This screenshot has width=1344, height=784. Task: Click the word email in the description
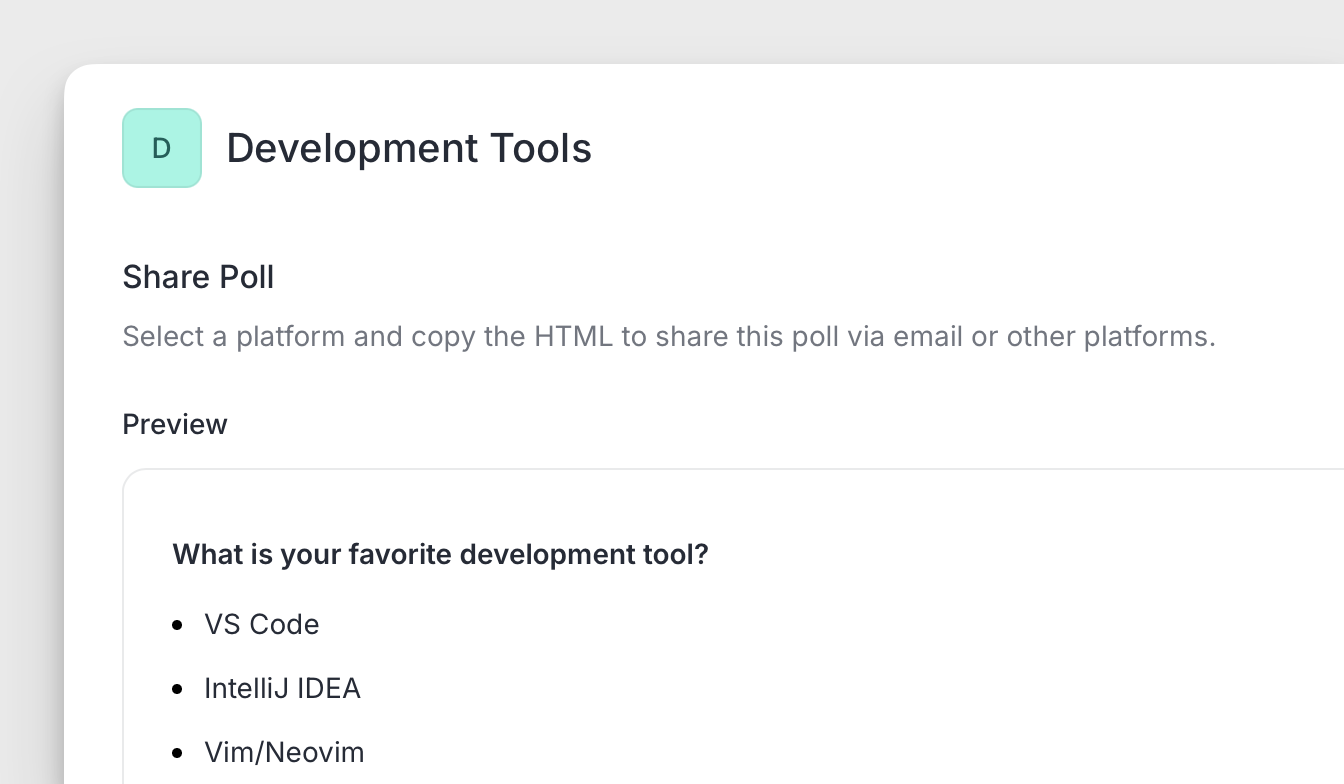(928, 336)
